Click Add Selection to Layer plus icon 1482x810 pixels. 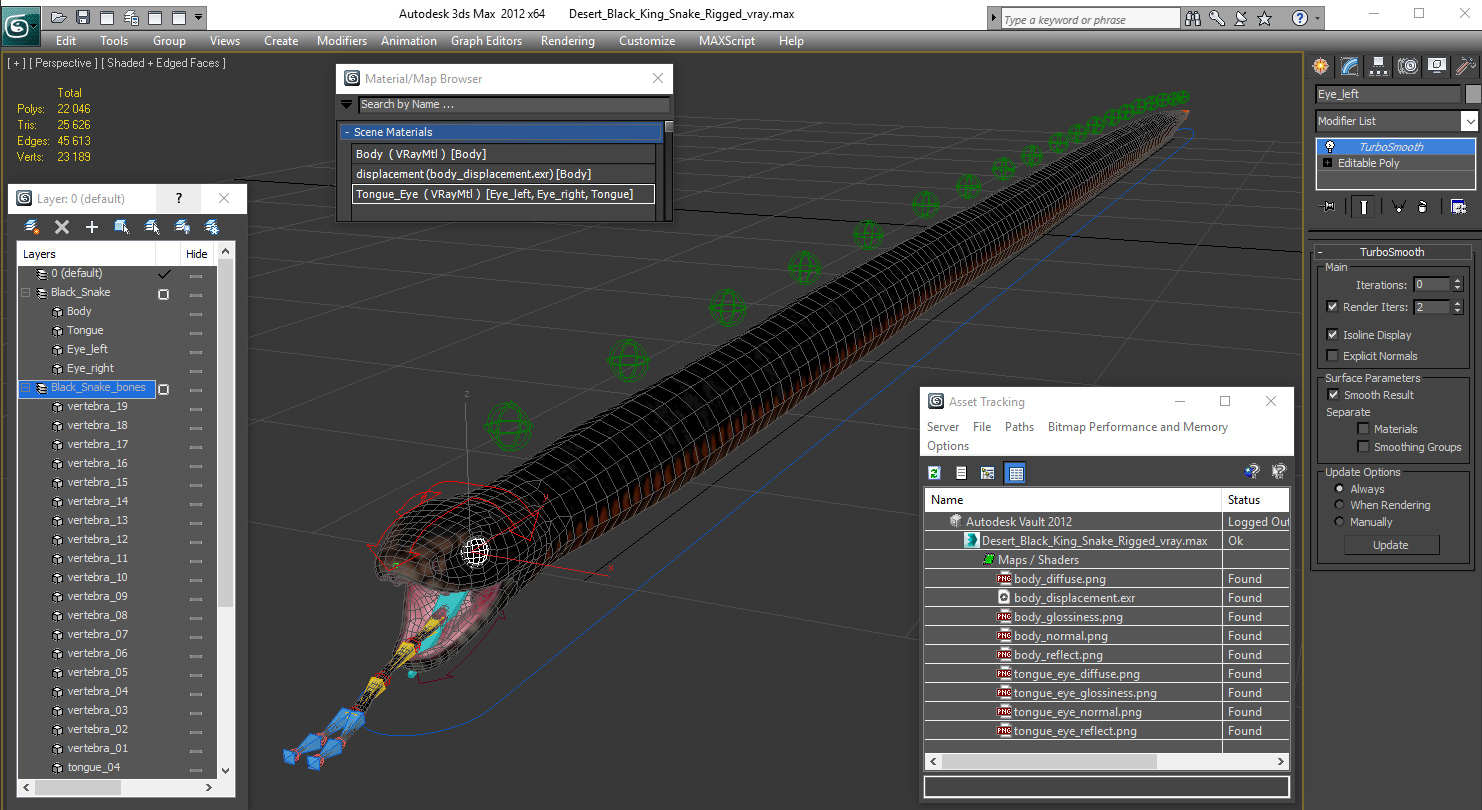tap(92, 227)
